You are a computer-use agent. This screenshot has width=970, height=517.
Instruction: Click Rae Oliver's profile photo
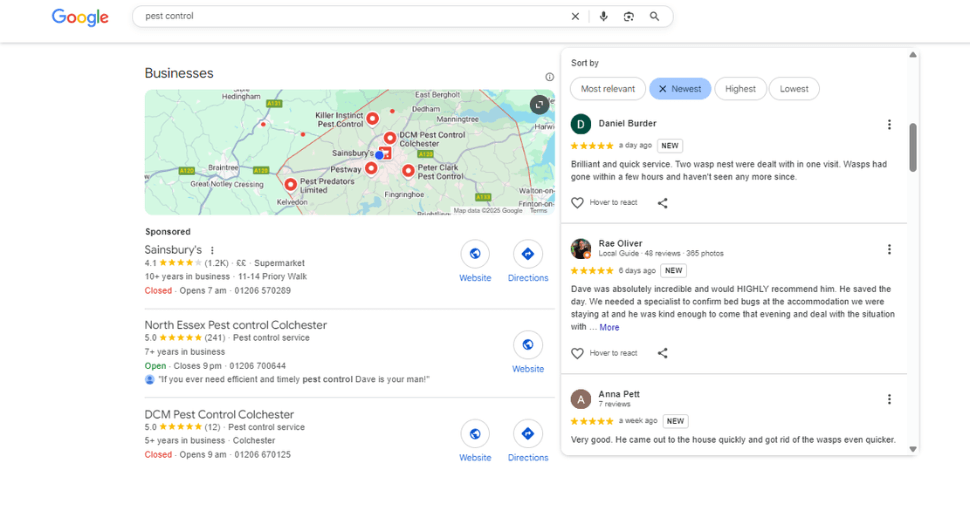[x=580, y=249]
